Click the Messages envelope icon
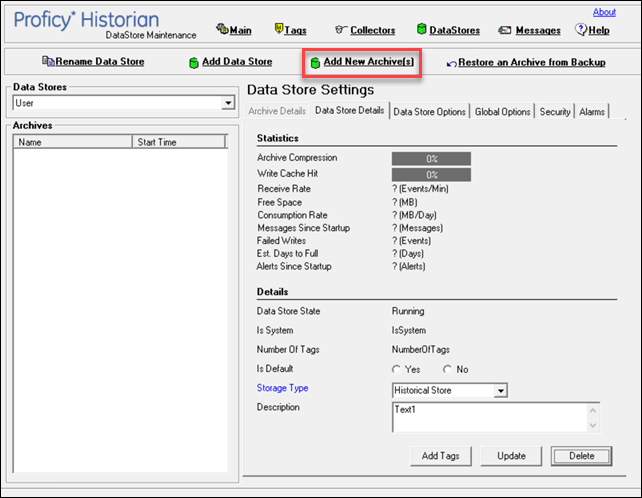 [504, 30]
